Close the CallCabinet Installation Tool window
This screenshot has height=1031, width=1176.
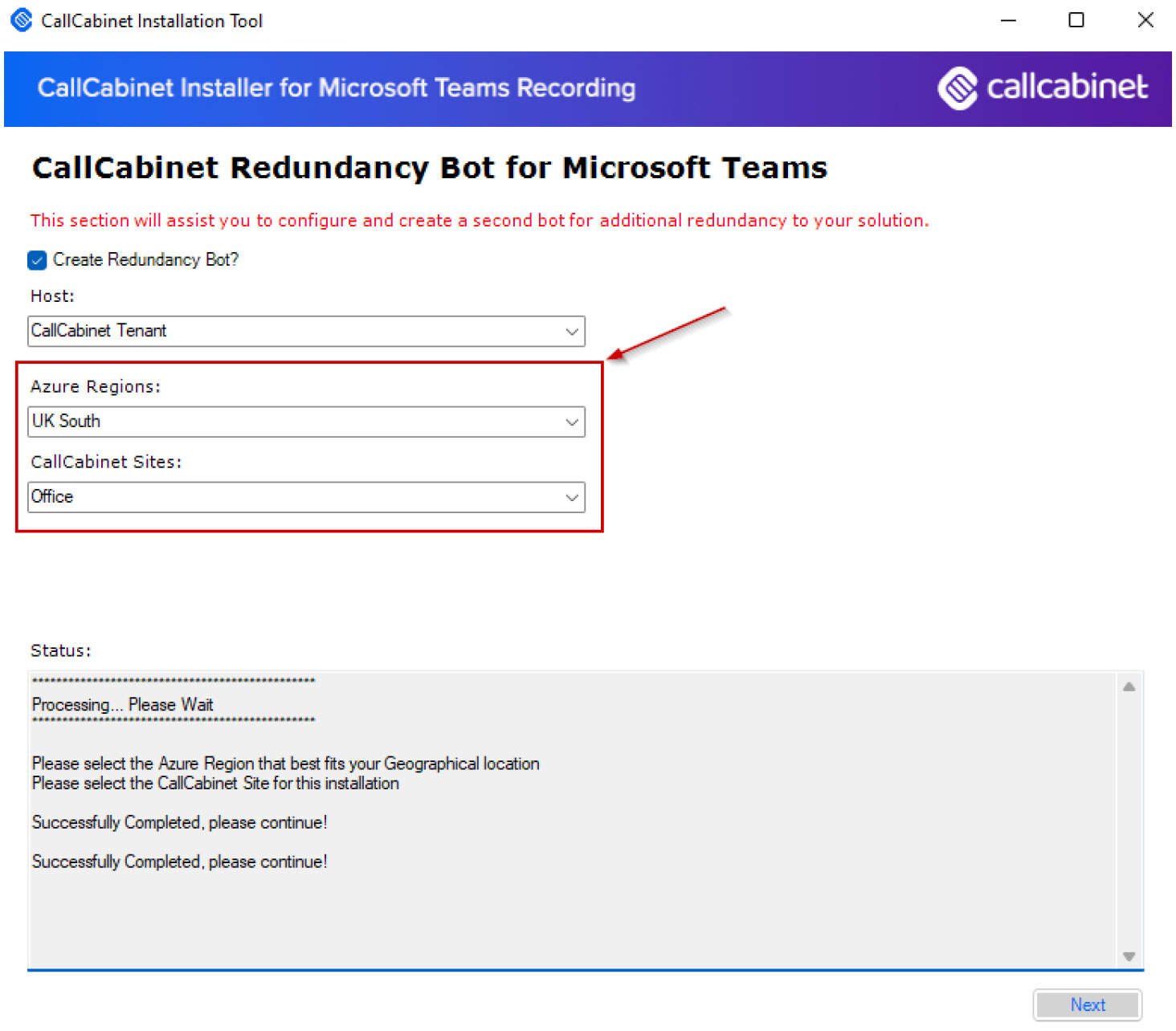[1146, 20]
